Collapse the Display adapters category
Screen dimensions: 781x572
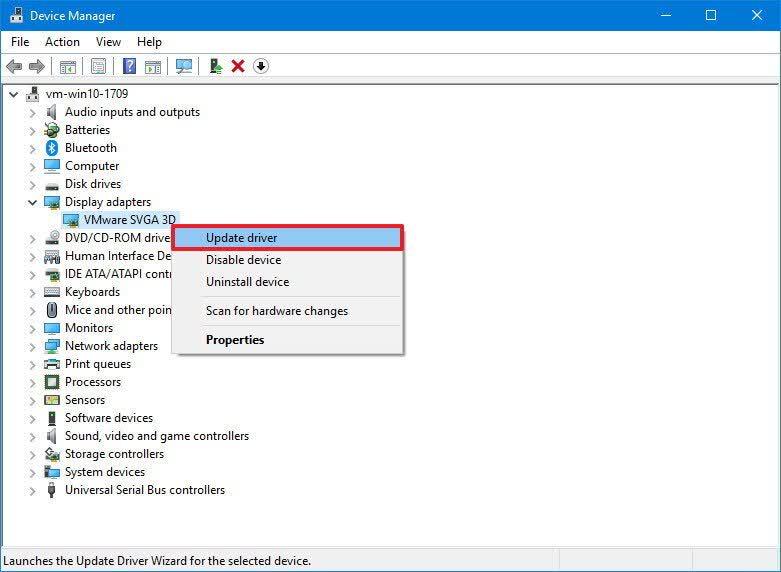pyautogui.click(x=32, y=202)
